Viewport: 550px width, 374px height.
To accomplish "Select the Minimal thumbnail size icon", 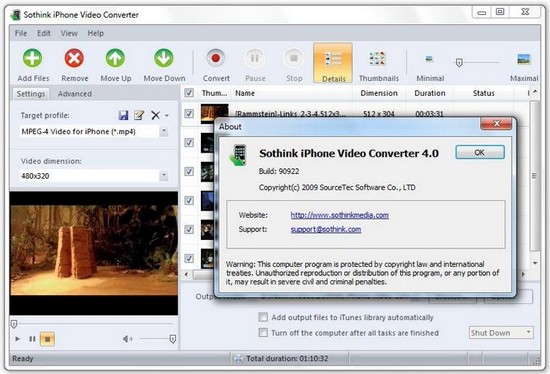I will (430, 59).
